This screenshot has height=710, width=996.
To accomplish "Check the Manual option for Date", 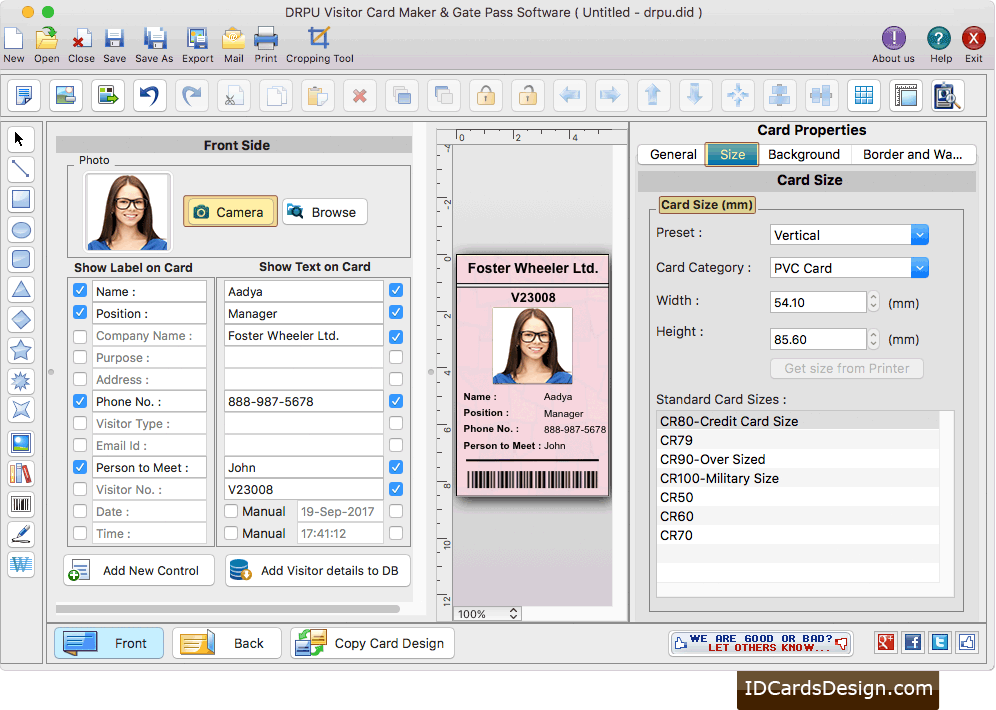I will point(233,511).
